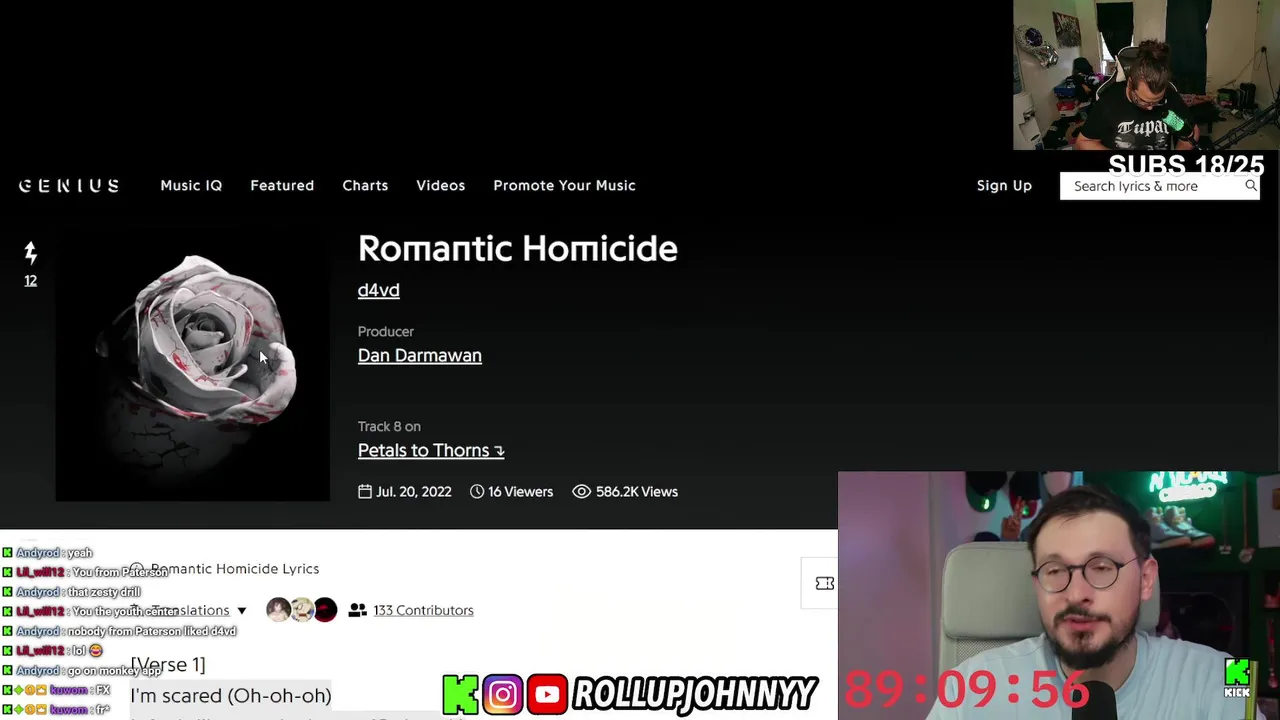Click the Kick logo in overlay banner

coord(460,694)
